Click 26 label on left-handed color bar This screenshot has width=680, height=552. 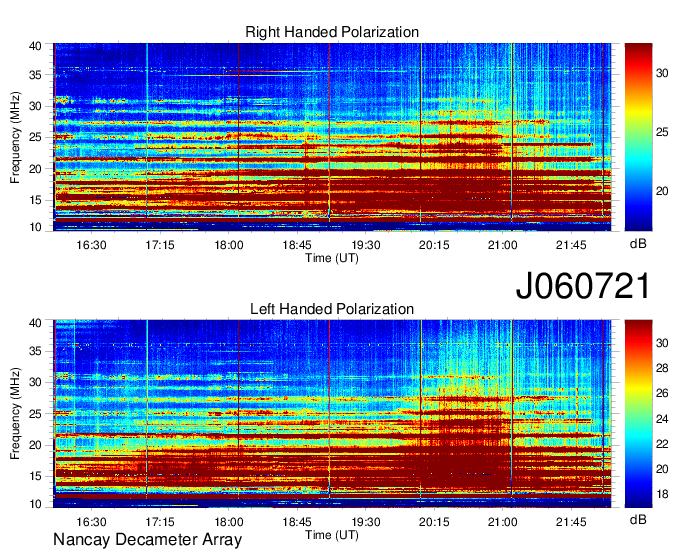662,394
